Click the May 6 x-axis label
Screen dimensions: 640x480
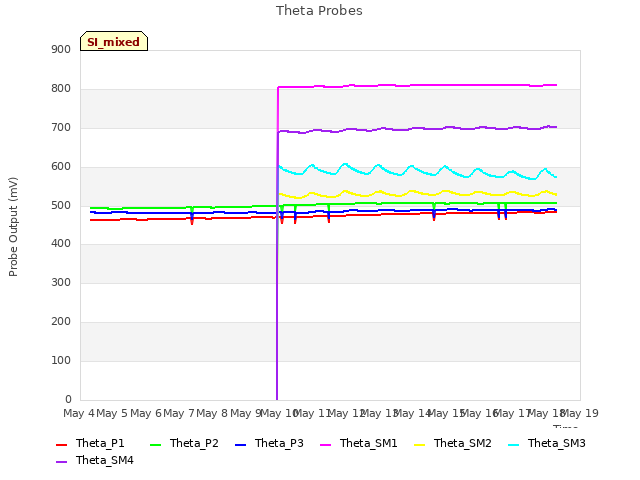[146, 413]
